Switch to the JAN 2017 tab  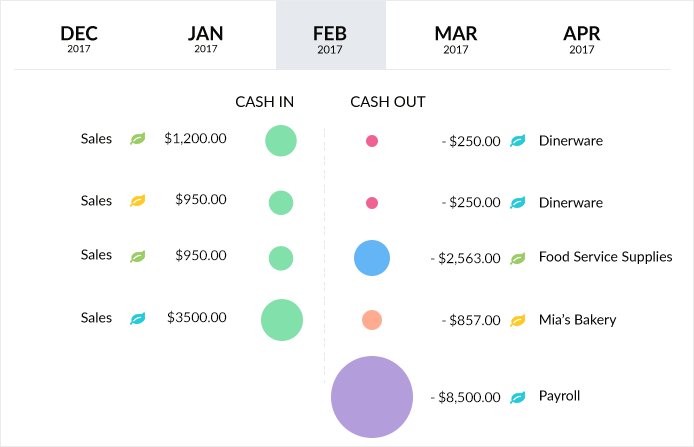[205, 38]
